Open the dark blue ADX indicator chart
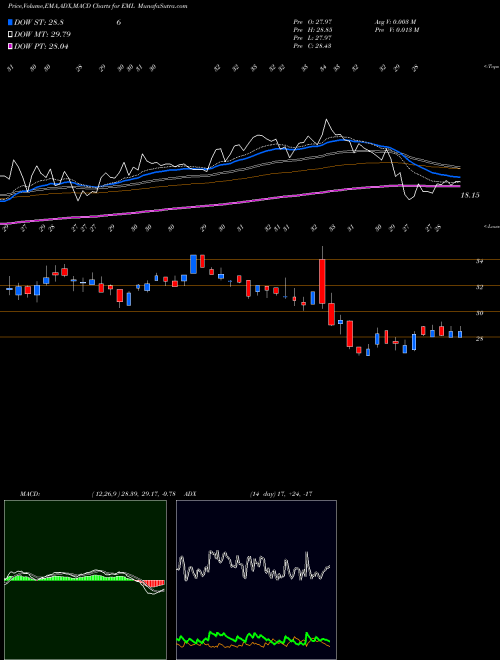The width and height of the screenshot is (500, 660). tap(256, 580)
